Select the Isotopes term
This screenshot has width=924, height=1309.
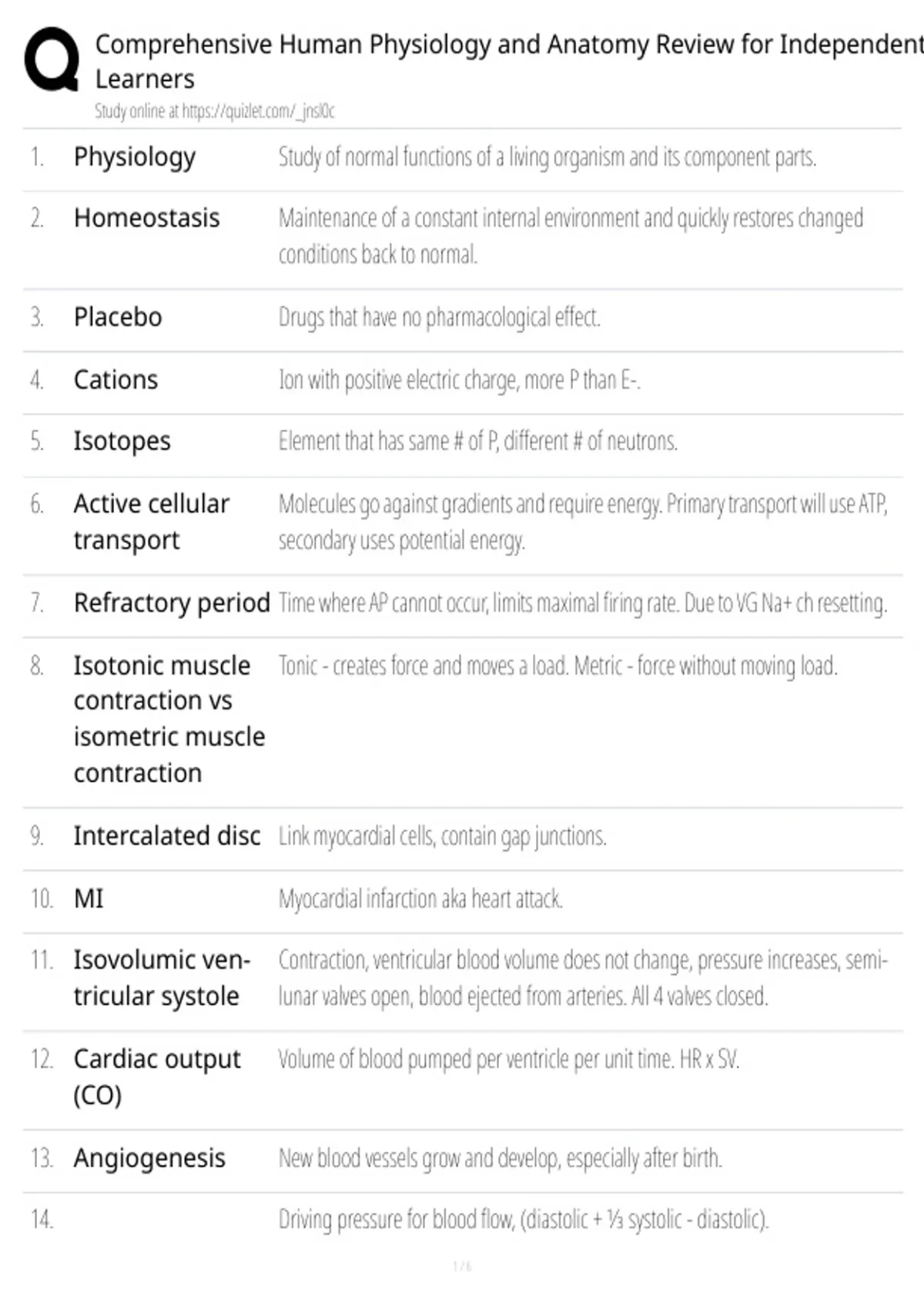tap(122, 441)
